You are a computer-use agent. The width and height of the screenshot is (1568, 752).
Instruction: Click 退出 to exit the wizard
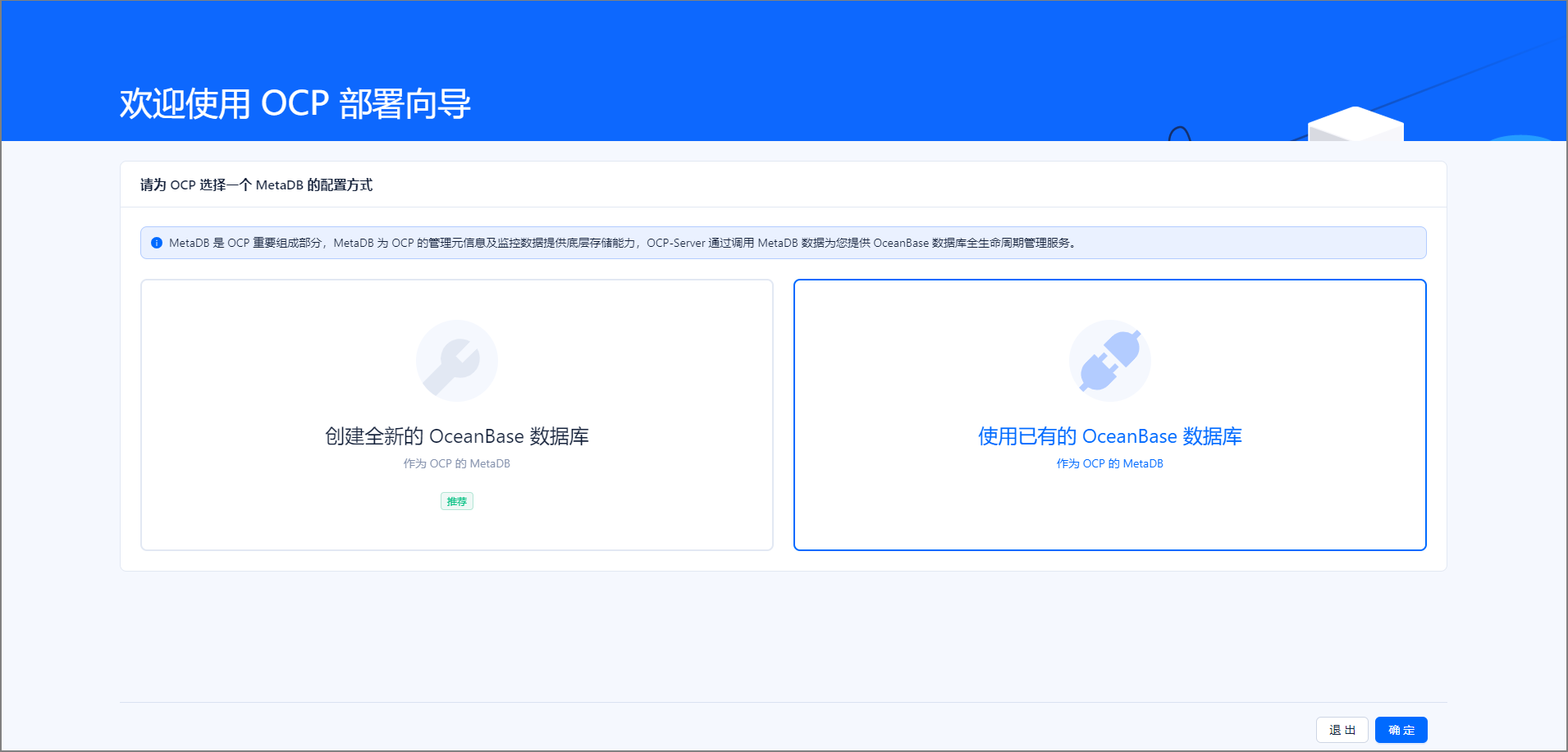tap(1342, 730)
